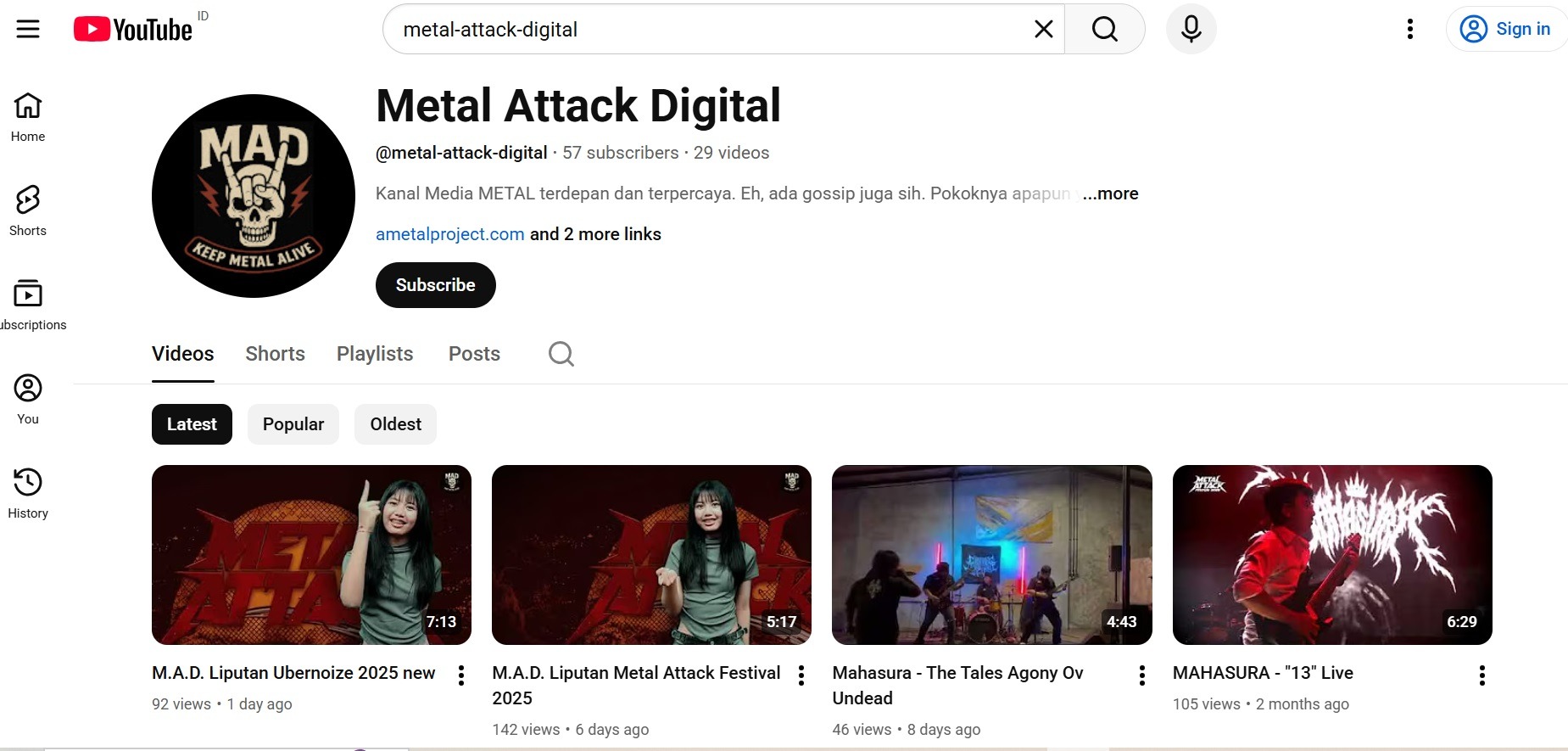
Task: Select the Oldest sort chip
Action: point(395,424)
